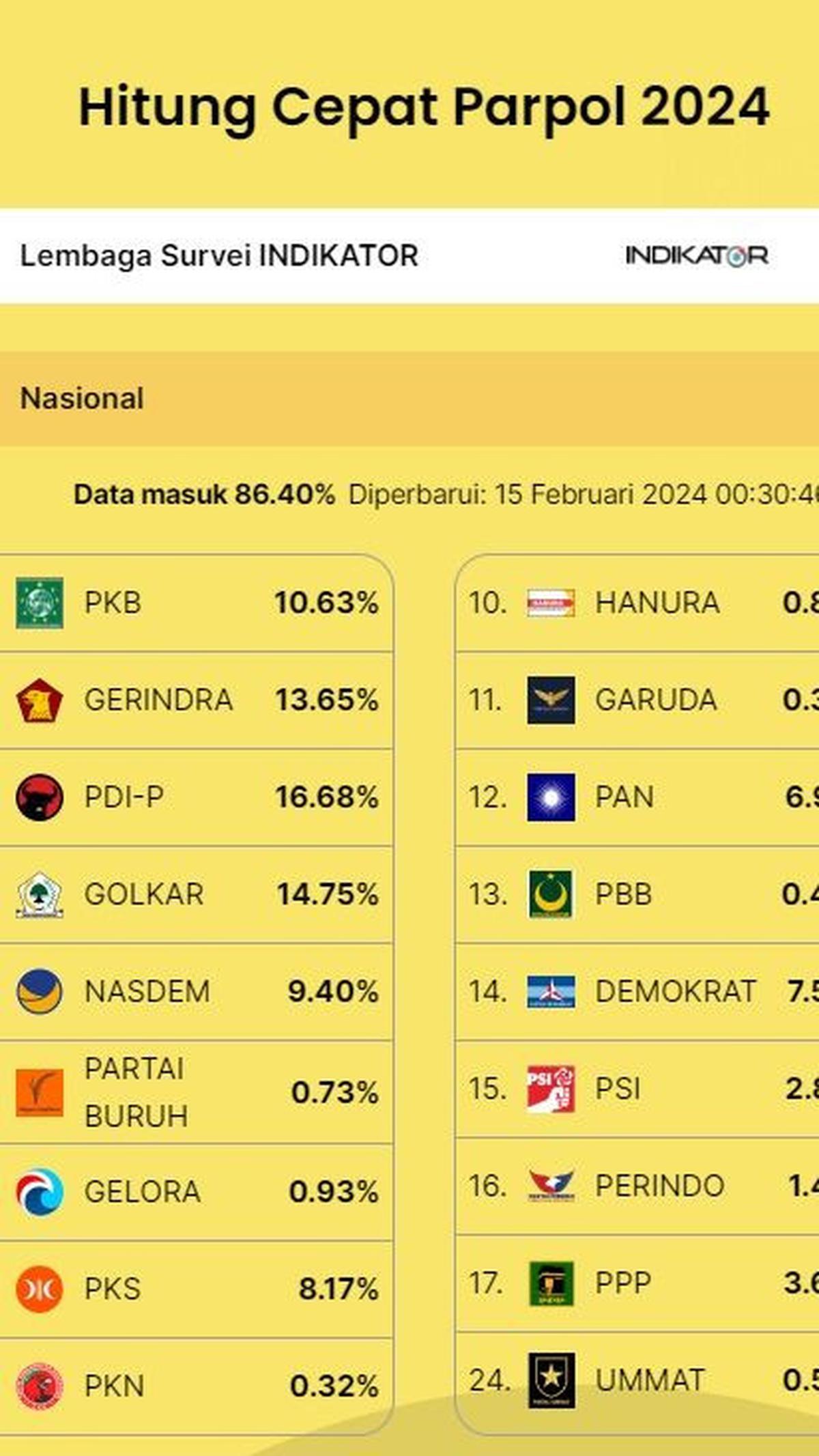
Task: Click the PSI red fist logo
Action: [x=551, y=1089]
